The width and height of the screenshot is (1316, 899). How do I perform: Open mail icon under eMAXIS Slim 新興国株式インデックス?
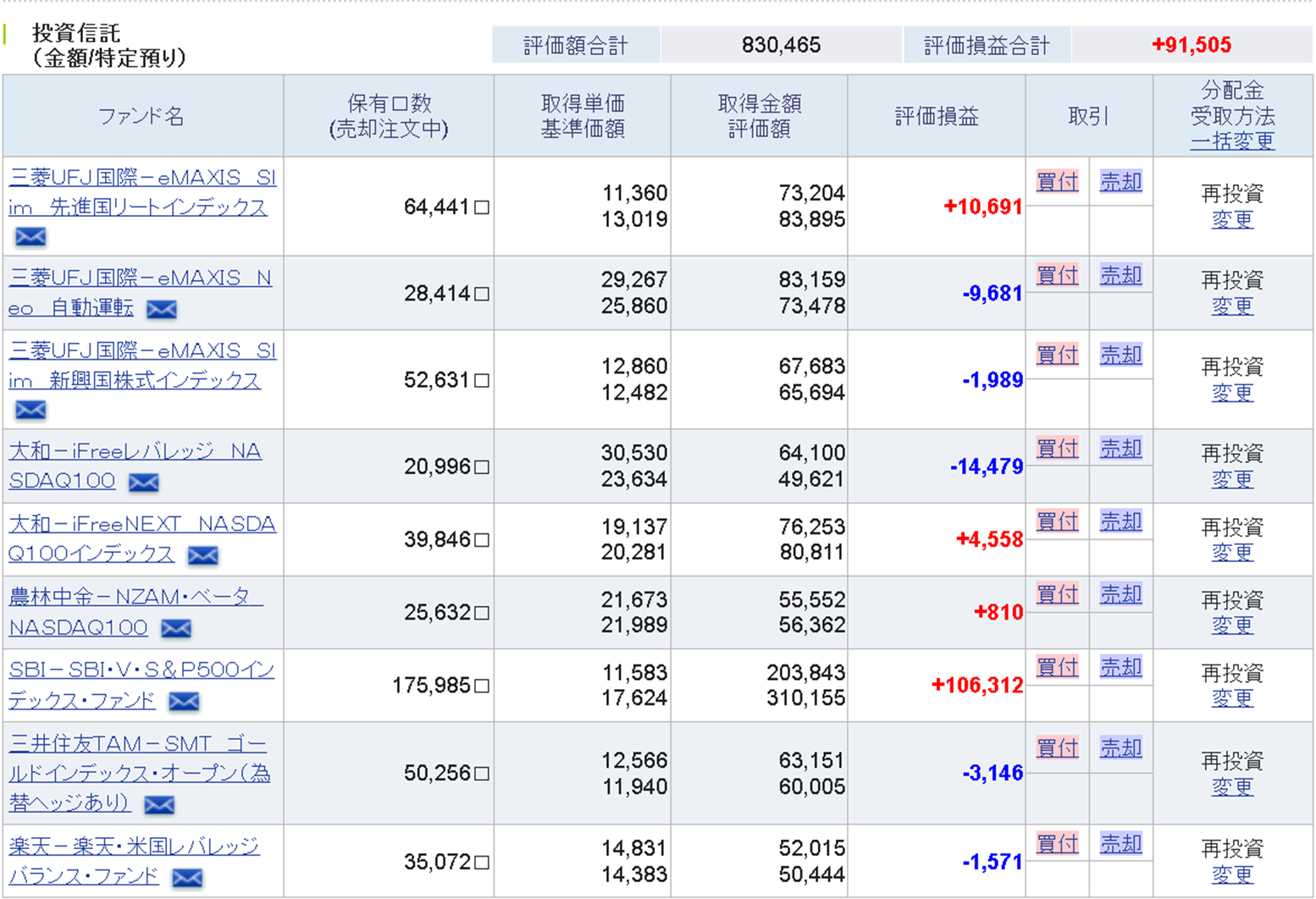coord(30,411)
